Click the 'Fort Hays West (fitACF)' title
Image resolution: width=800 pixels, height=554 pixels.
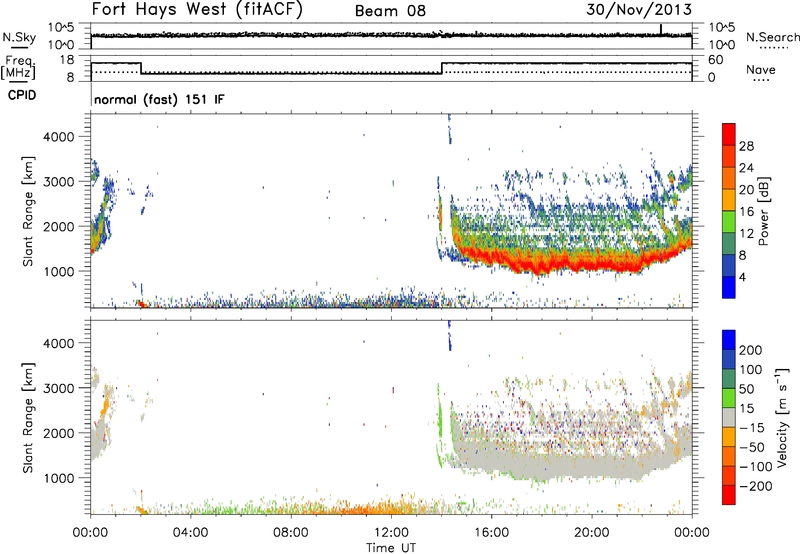click(197, 9)
